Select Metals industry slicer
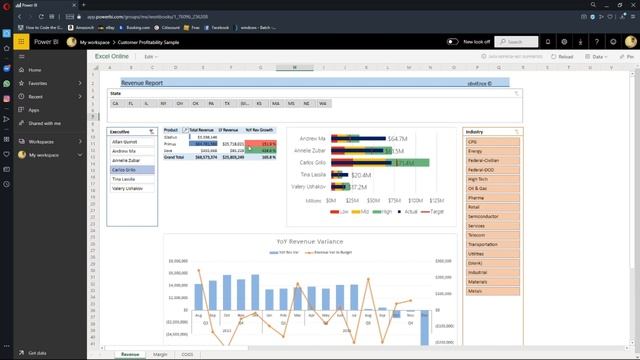640x360 pixels. pyautogui.click(x=493, y=291)
